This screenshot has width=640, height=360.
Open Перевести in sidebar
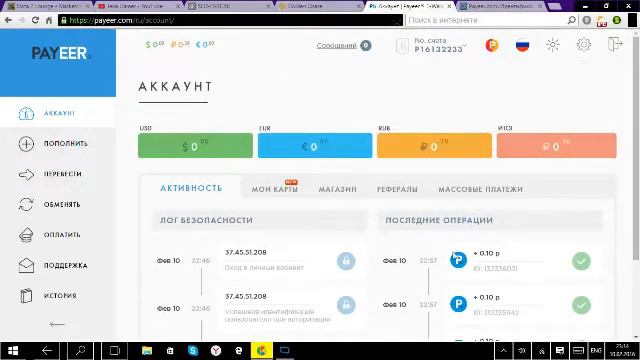63,174
